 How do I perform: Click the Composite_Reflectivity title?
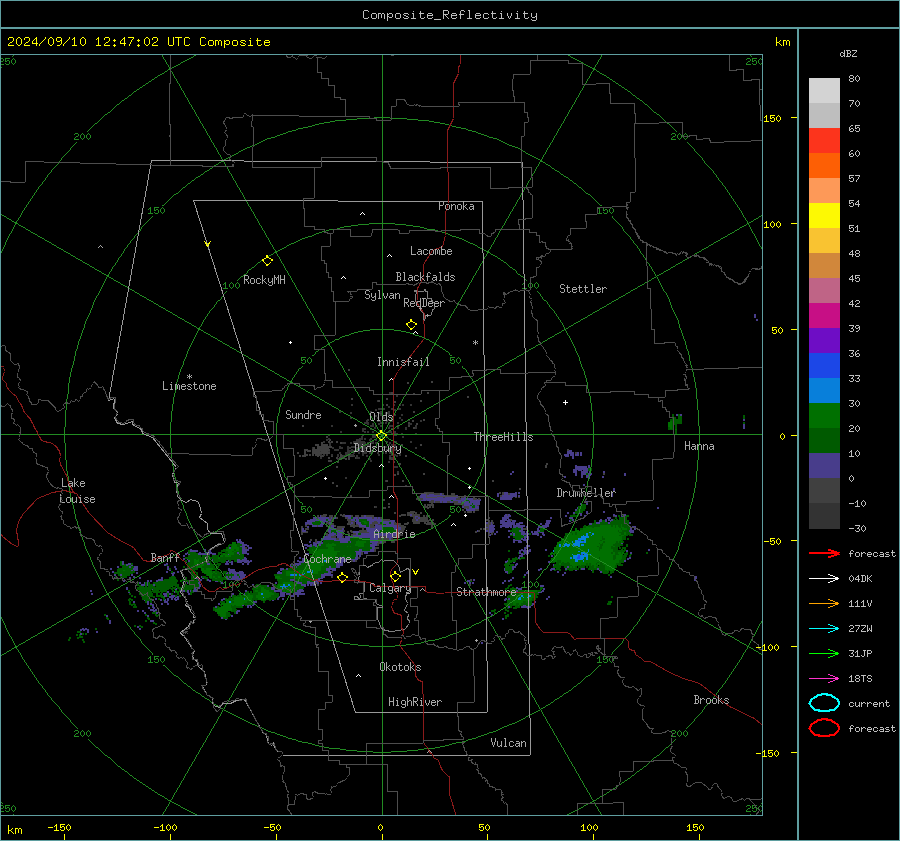pos(450,15)
